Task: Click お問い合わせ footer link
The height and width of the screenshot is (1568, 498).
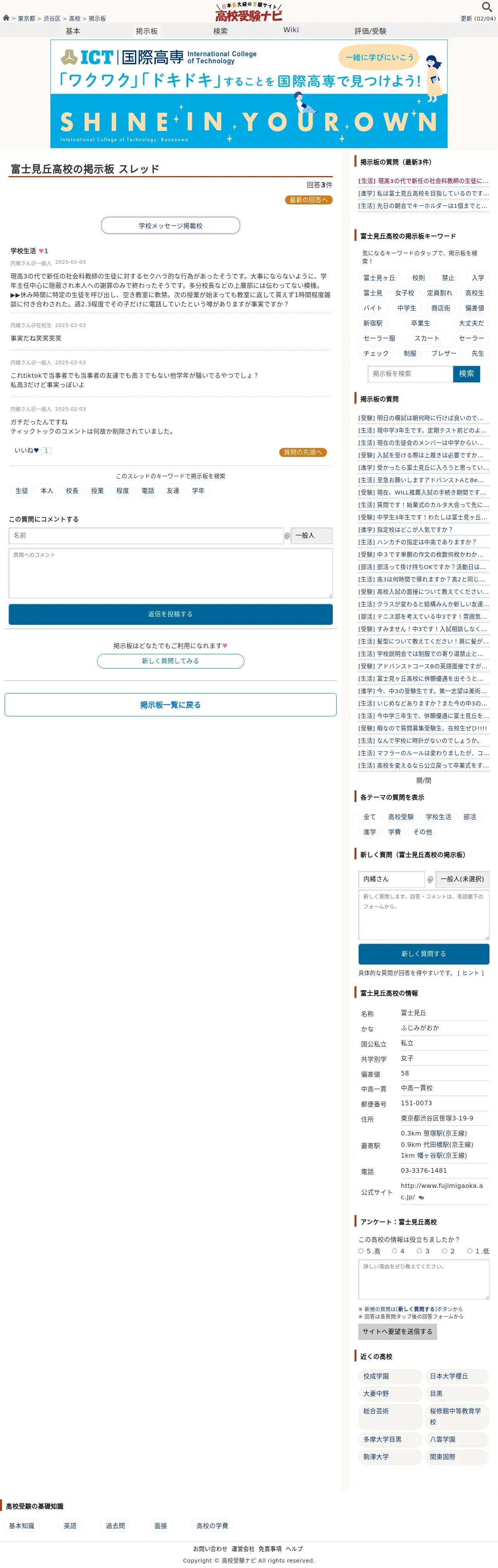Action: [x=210, y=1549]
